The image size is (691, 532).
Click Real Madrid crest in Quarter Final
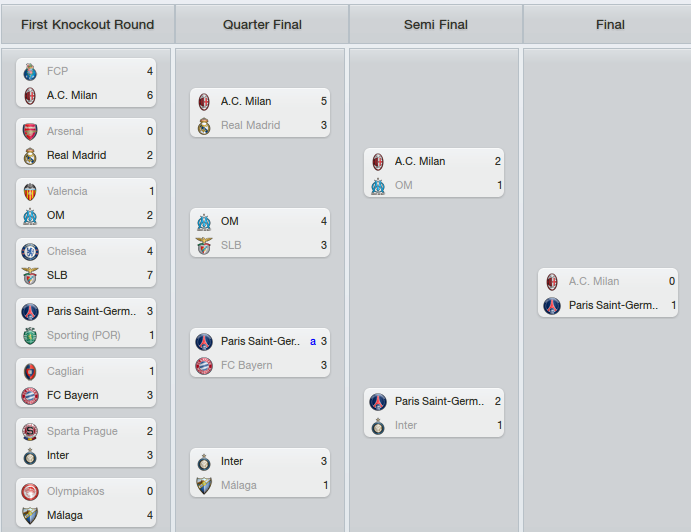(204, 126)
